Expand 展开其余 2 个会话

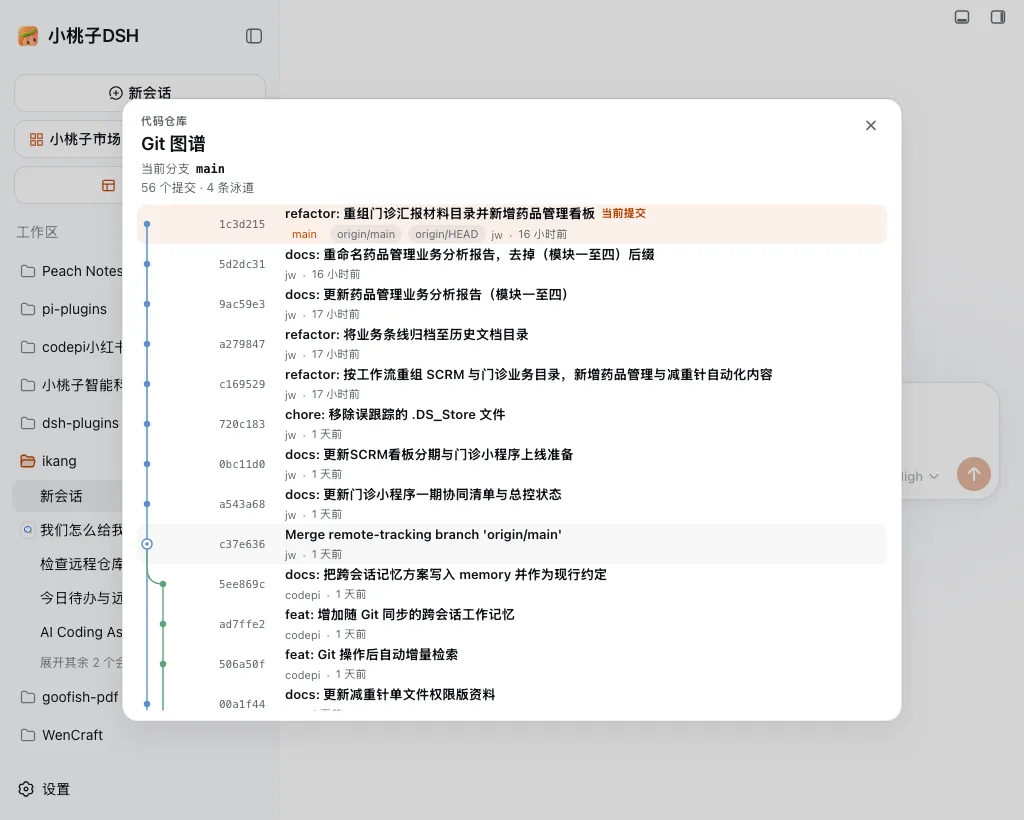[81, 663]
